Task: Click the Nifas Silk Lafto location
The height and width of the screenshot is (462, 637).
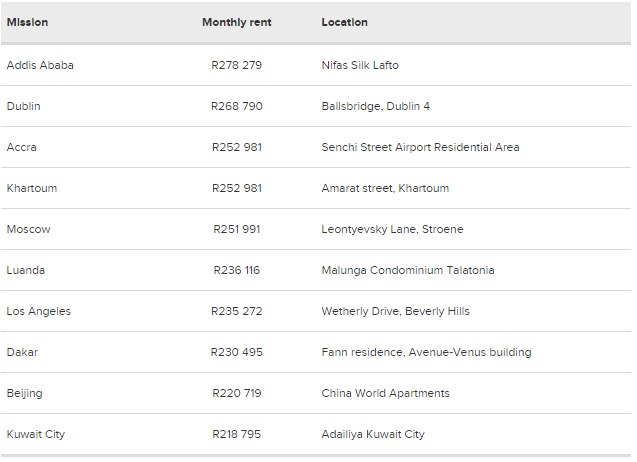Action: click(360, 65)
